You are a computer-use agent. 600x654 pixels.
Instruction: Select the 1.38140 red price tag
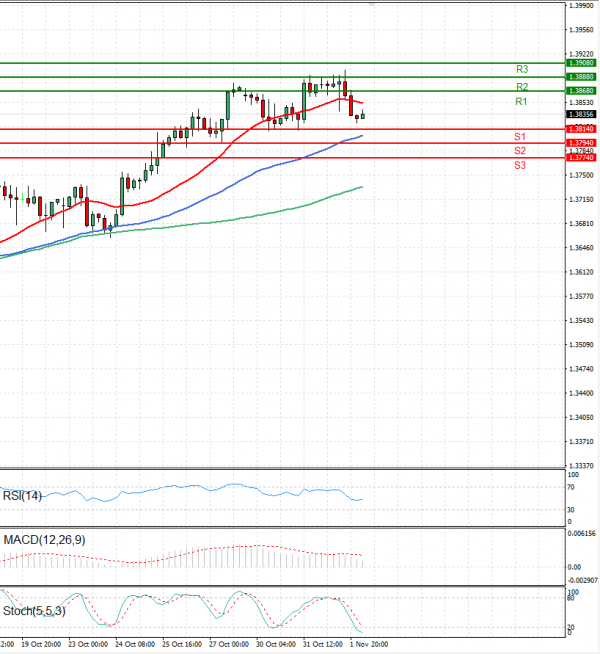pyautogui.click(x=581, y=129)
